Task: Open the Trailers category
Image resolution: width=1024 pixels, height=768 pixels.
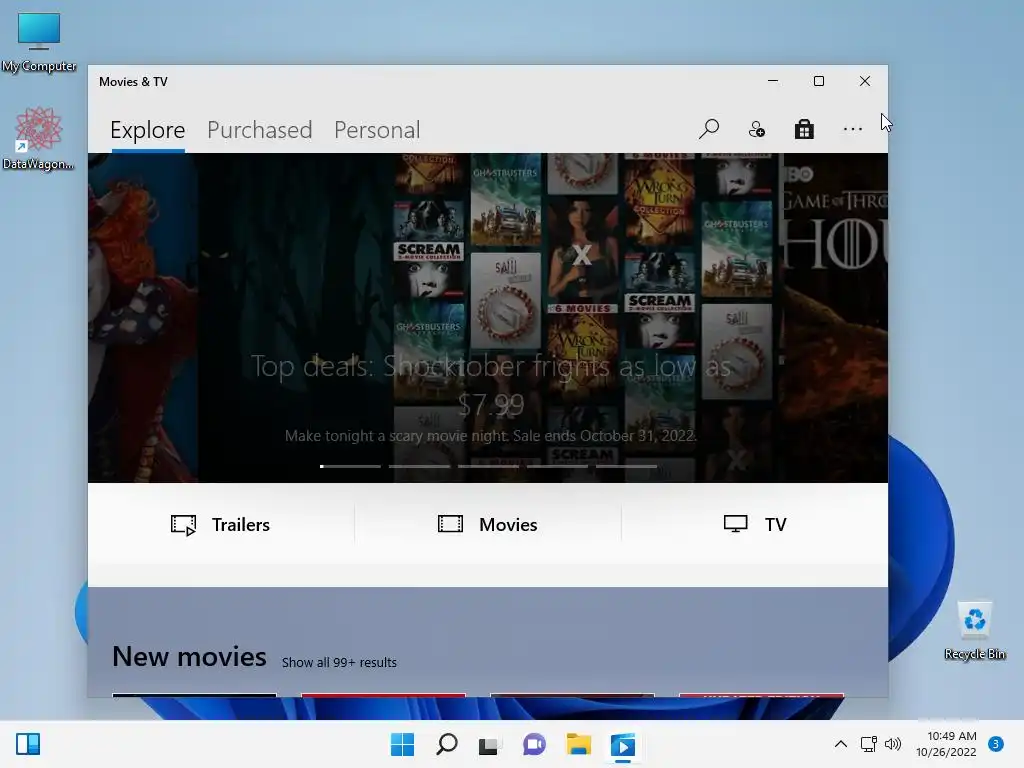Action: (221, 524)
